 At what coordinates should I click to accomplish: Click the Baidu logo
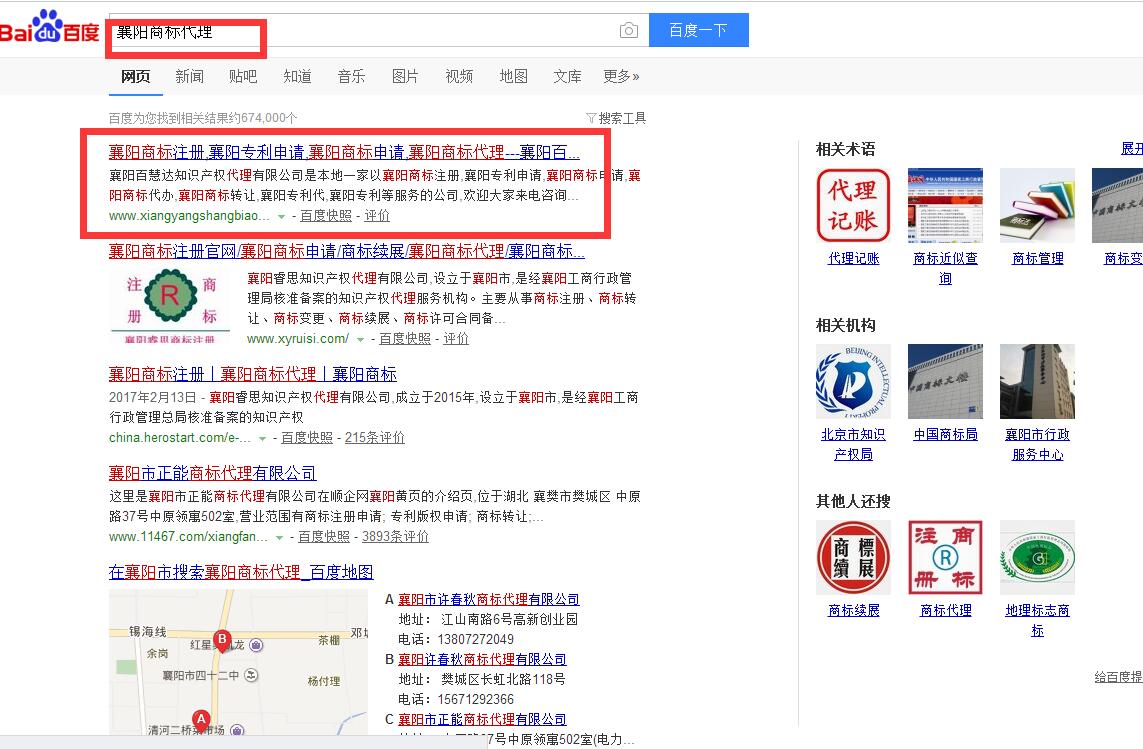[x=50, y=28]
